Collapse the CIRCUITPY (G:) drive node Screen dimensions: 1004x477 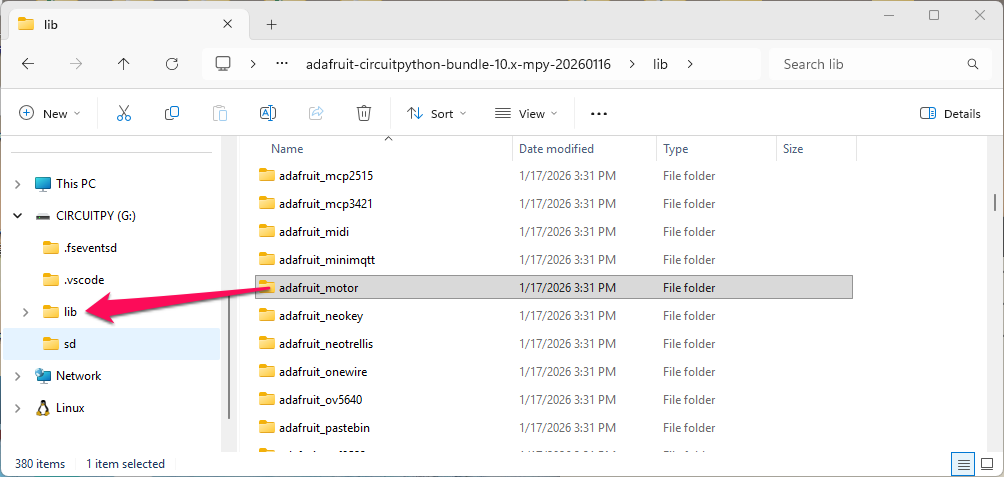click(18, 216)
